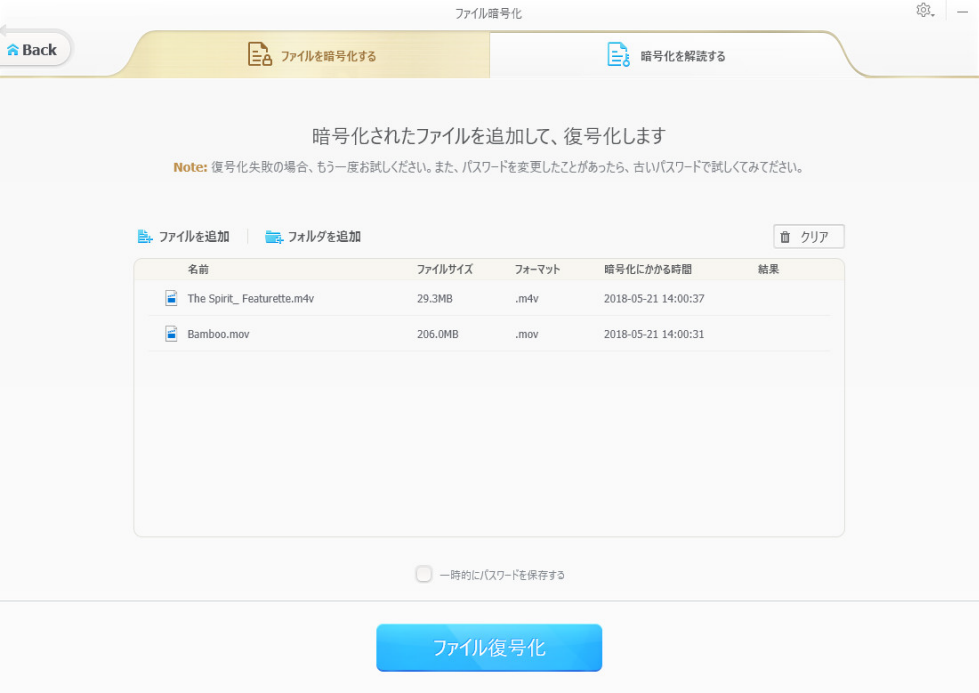The width and height of the screenshot is (979, 693).
Task: Click the 名前 column header
Action: 199,269
